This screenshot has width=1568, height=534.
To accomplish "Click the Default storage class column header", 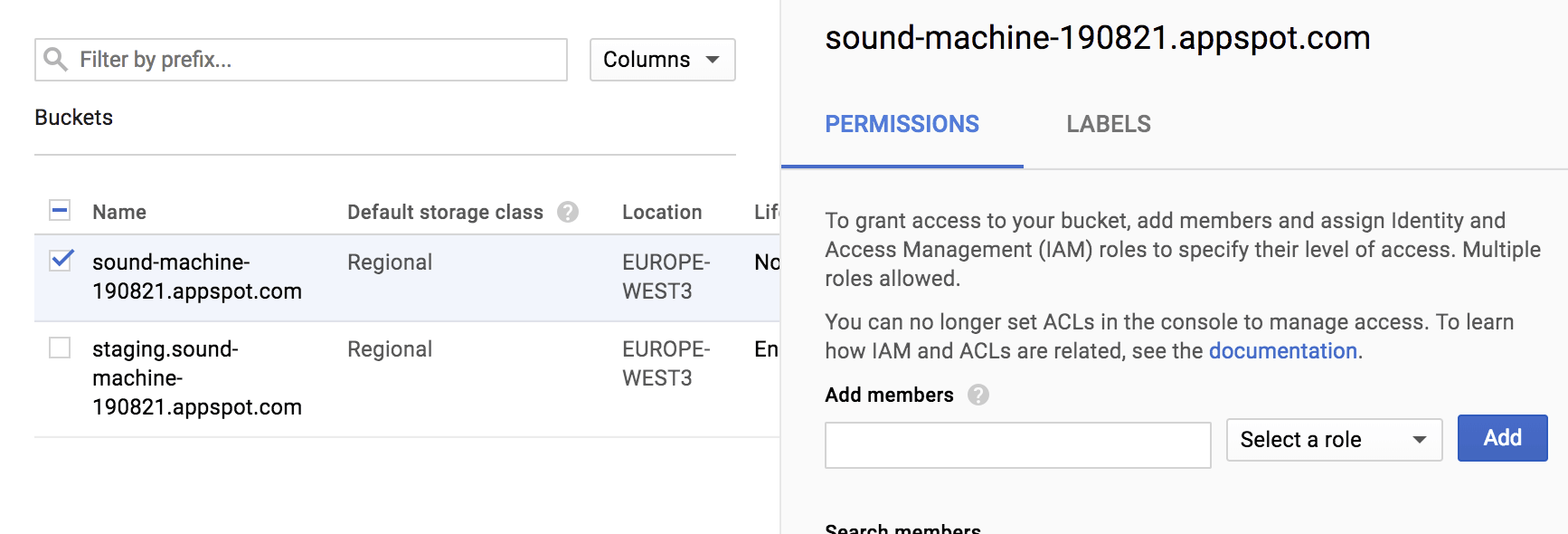I will [x=445, y=212].
